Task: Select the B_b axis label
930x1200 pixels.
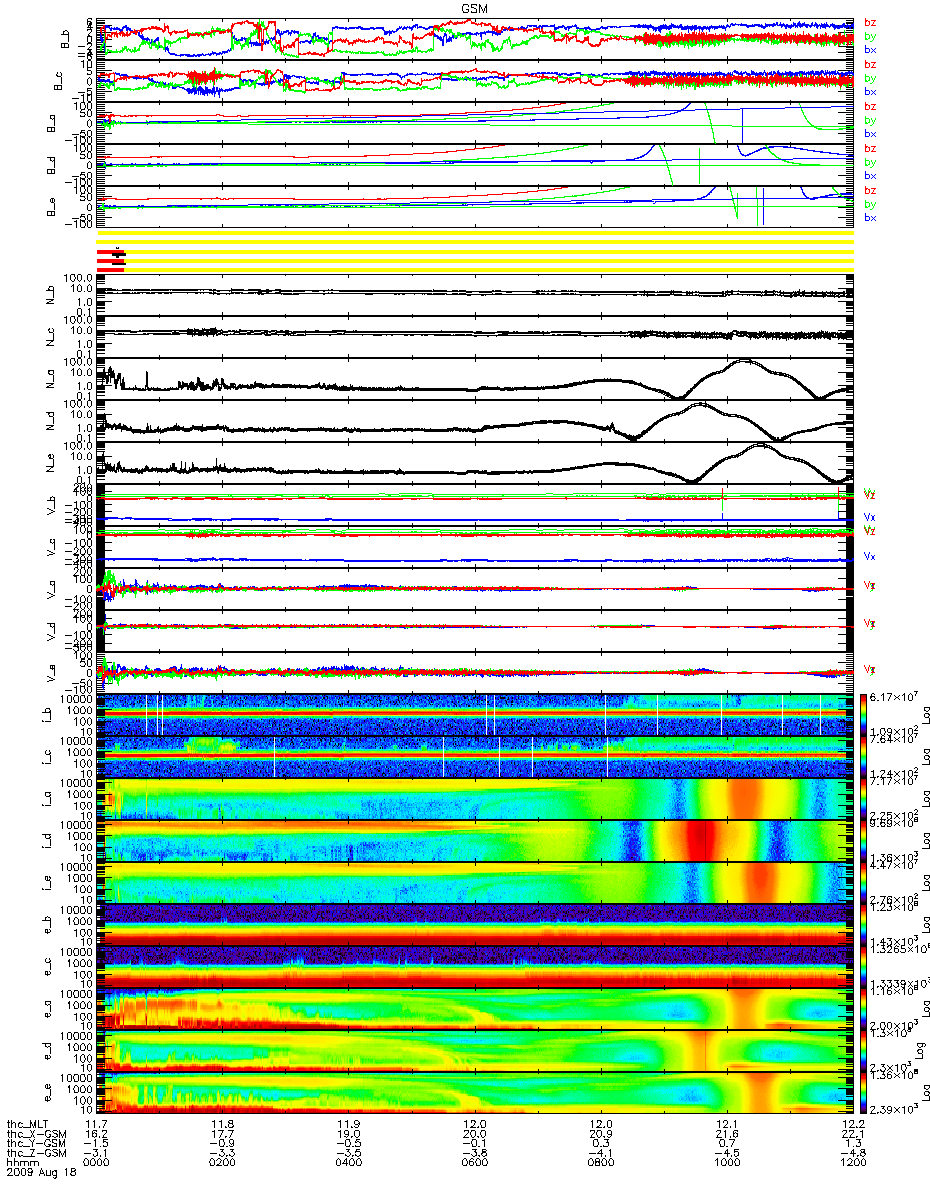Action: pos(65,40)
